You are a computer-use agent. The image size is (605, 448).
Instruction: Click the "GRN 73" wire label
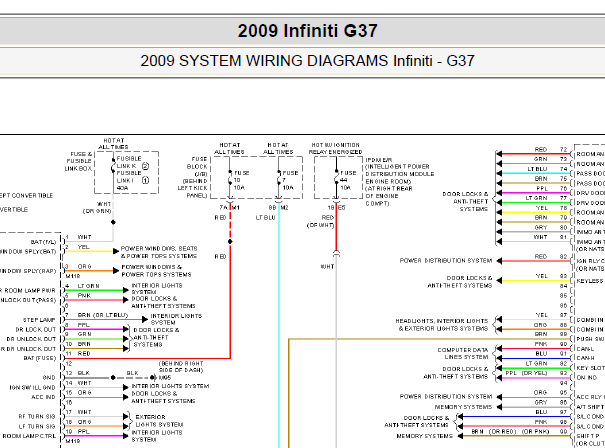coord(551,159)
